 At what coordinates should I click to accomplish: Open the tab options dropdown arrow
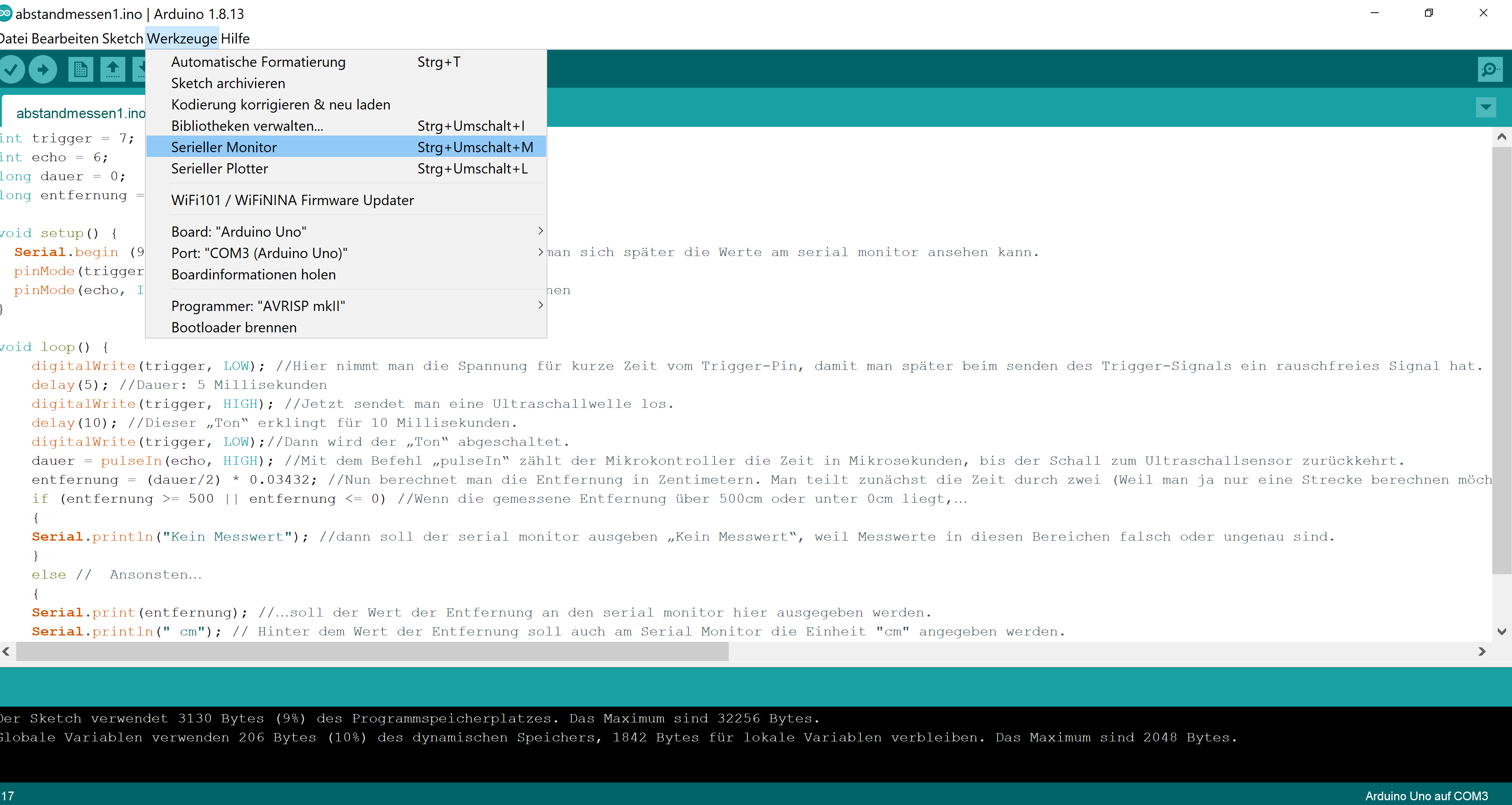tap(1486, 107)
